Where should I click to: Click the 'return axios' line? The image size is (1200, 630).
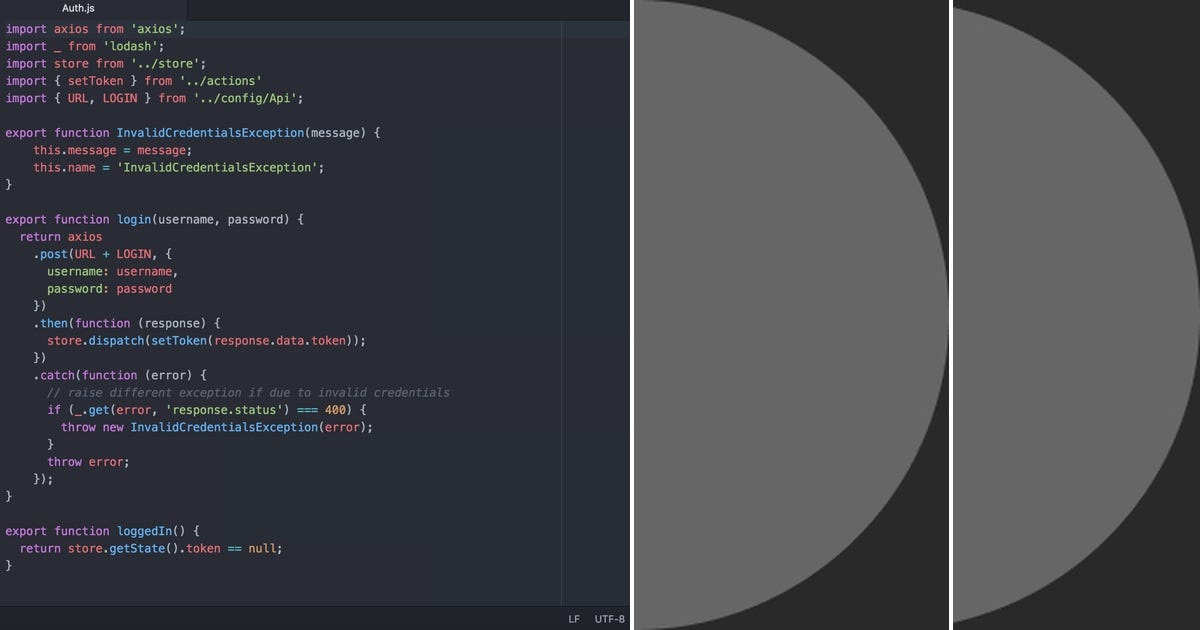pos(61,237)
